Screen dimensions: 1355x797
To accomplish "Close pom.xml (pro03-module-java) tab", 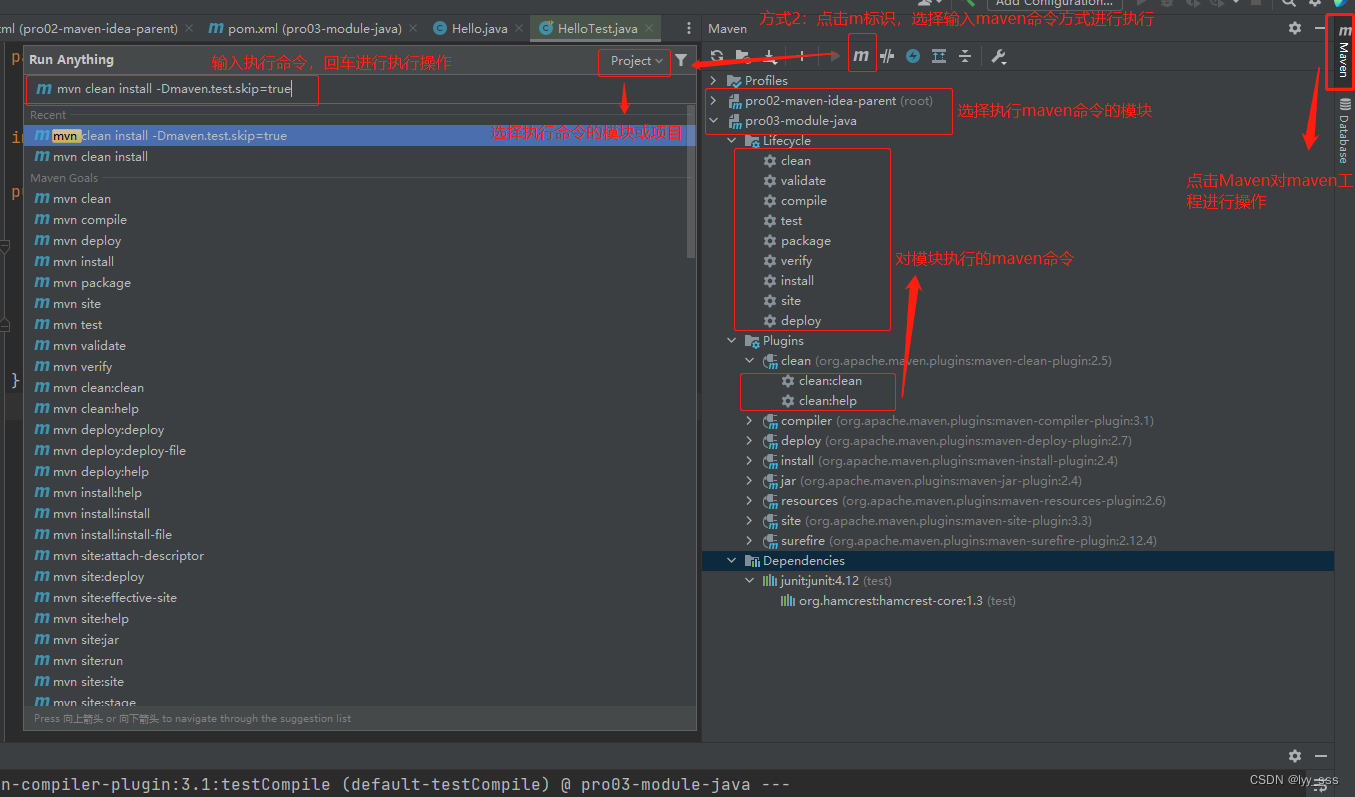I will pyautogui.click(x=413, y=29).
